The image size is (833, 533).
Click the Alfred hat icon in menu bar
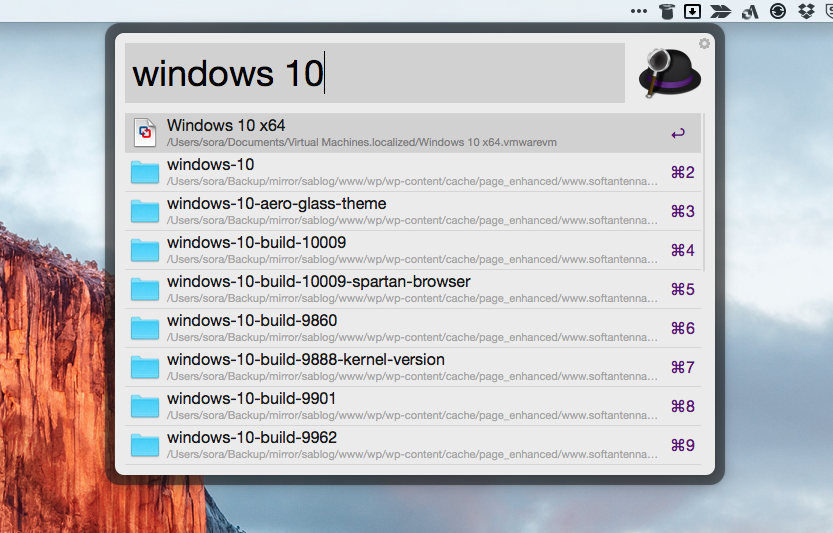pyautogui.click(x=666, y=11)
